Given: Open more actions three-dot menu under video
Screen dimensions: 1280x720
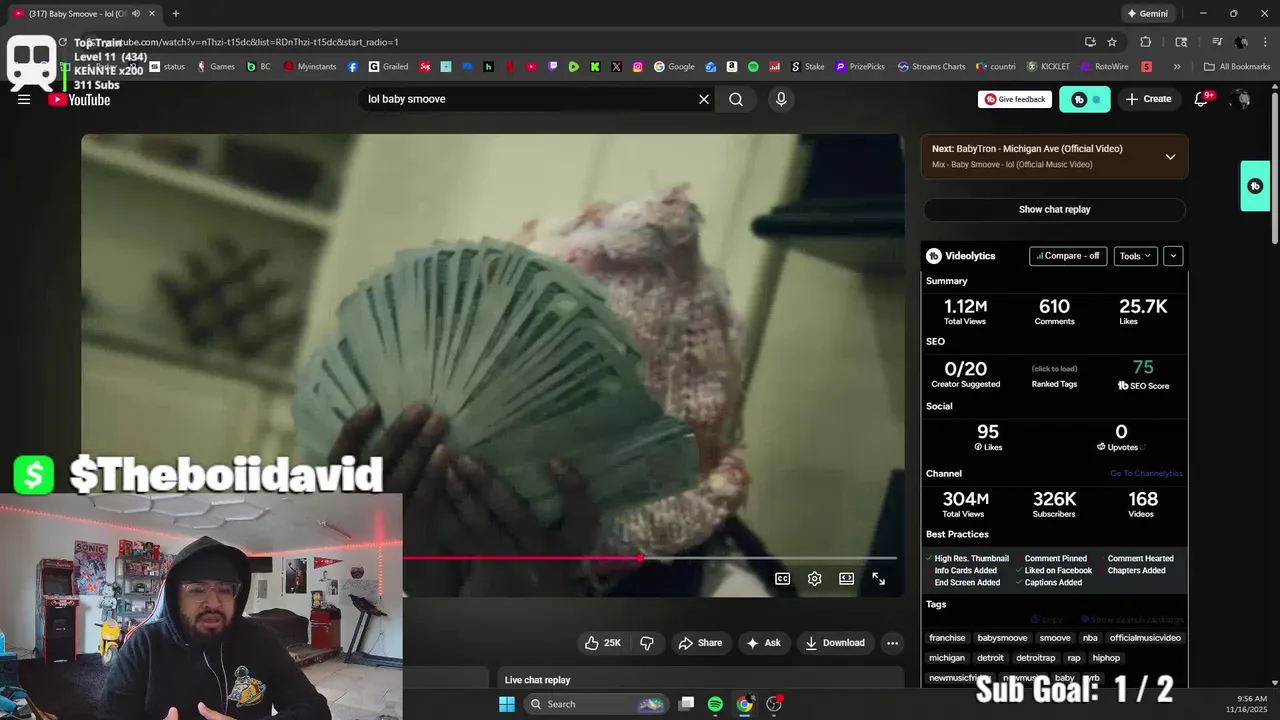Looking at the screenshot, I should tap(892, 643).
